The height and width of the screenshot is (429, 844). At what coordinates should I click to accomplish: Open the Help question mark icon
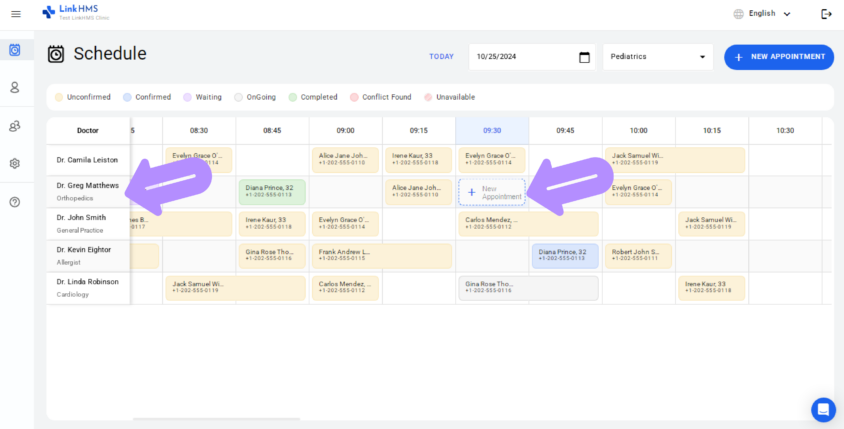click(x=15, y=202)
